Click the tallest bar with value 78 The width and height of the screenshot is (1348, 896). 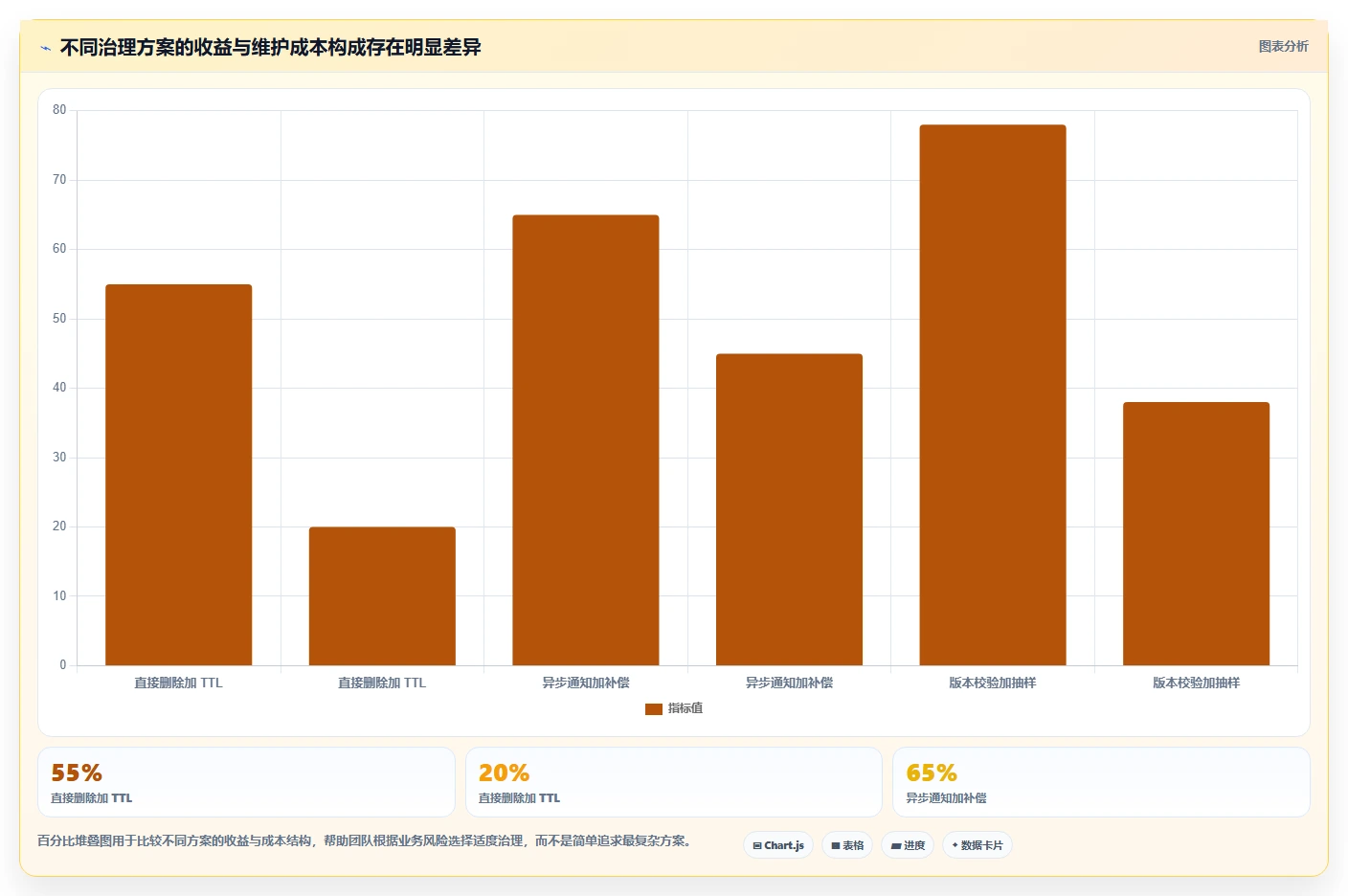pyautogui.click(x=993, y=394)
